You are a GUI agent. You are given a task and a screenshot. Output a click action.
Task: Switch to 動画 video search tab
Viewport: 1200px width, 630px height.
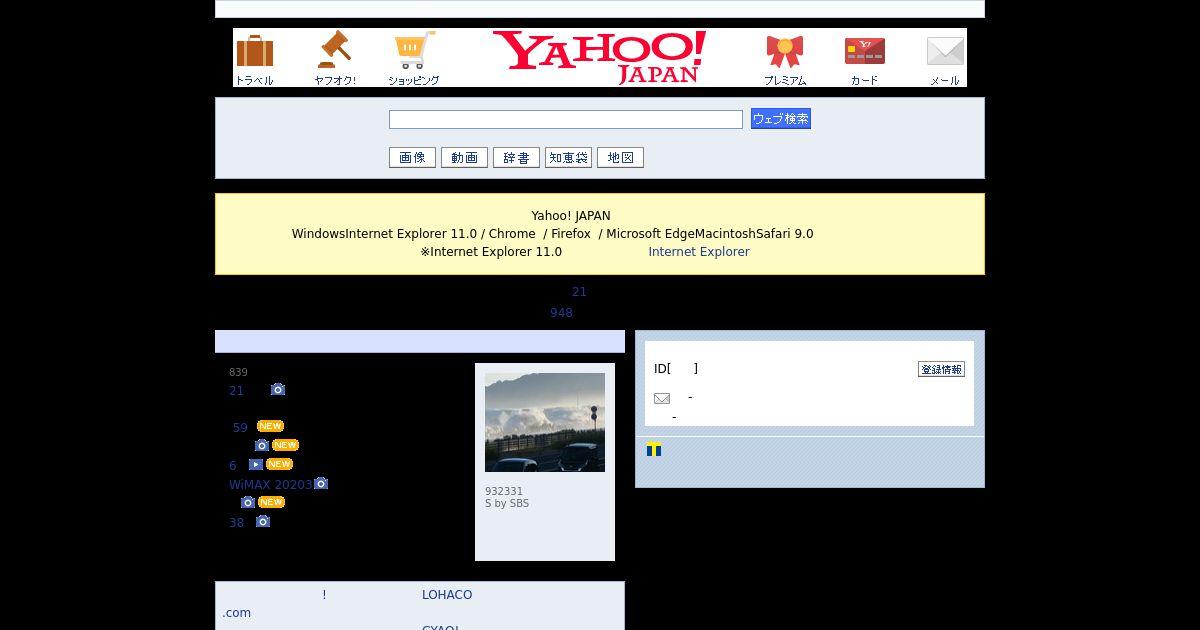[x=464, y=157]
